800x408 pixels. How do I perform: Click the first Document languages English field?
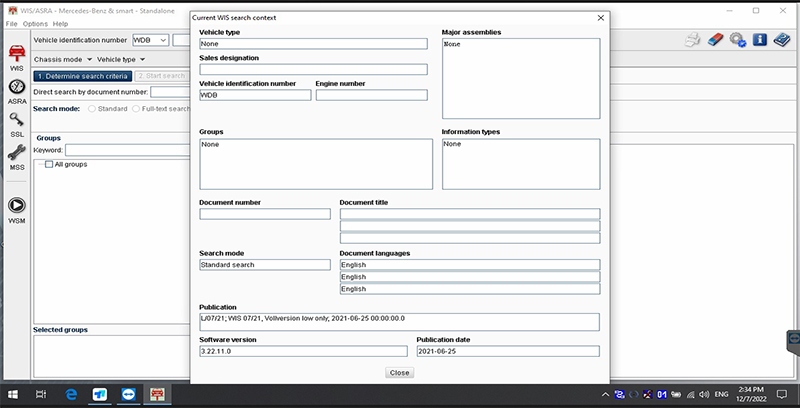tap(470, 265)
